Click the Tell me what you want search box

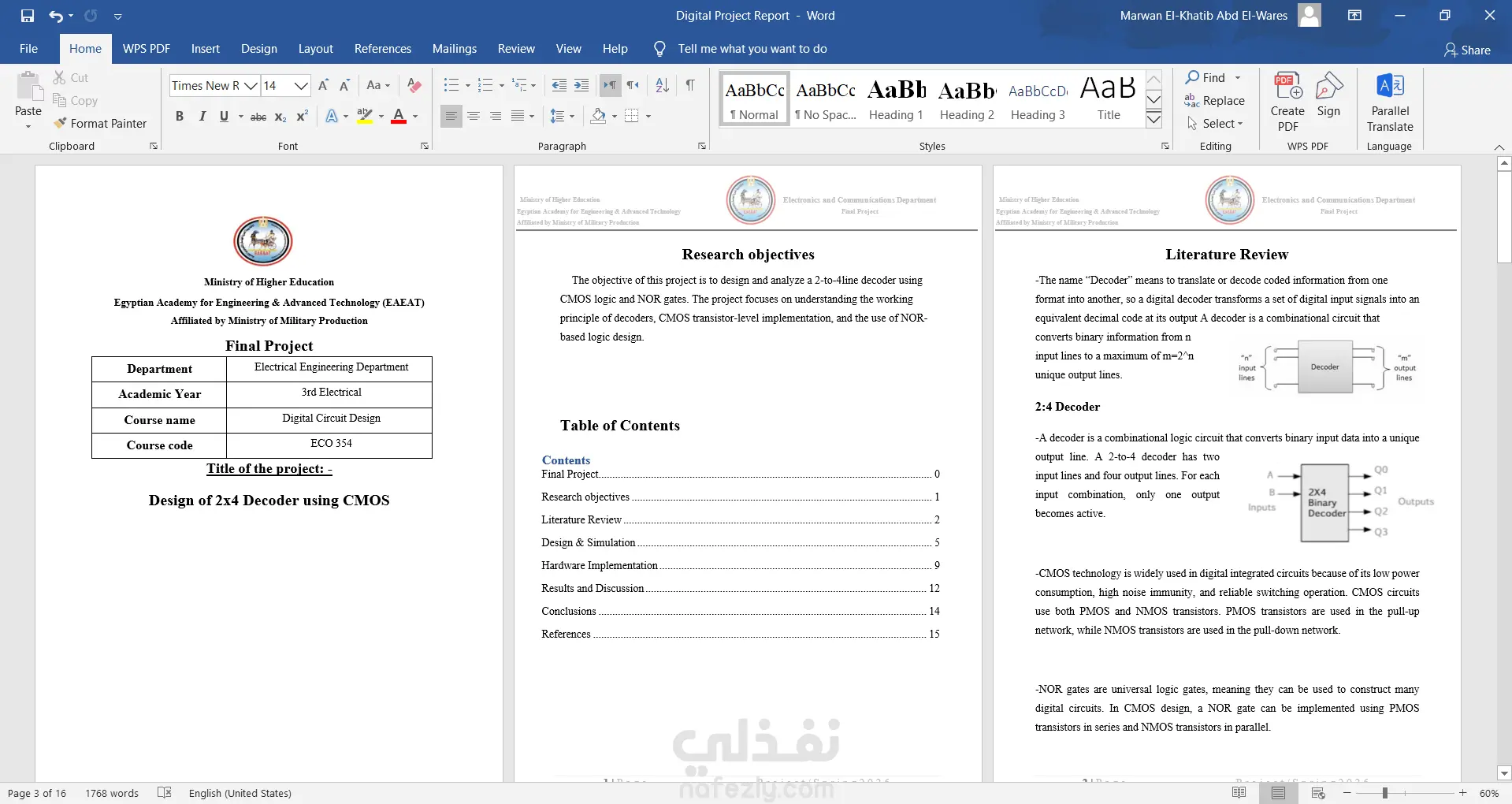[x=752, y=49]
